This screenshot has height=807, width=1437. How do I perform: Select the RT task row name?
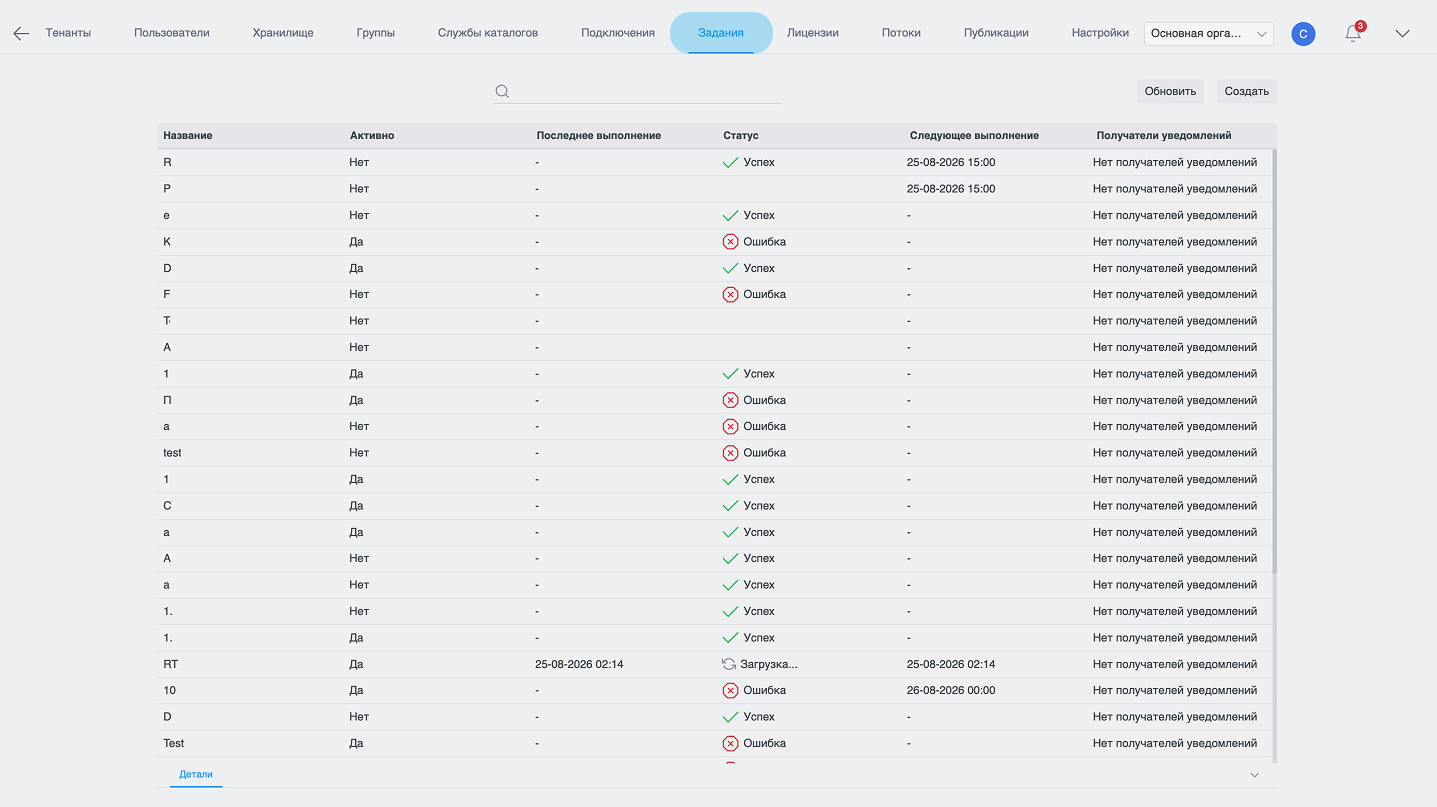point(171,664)
